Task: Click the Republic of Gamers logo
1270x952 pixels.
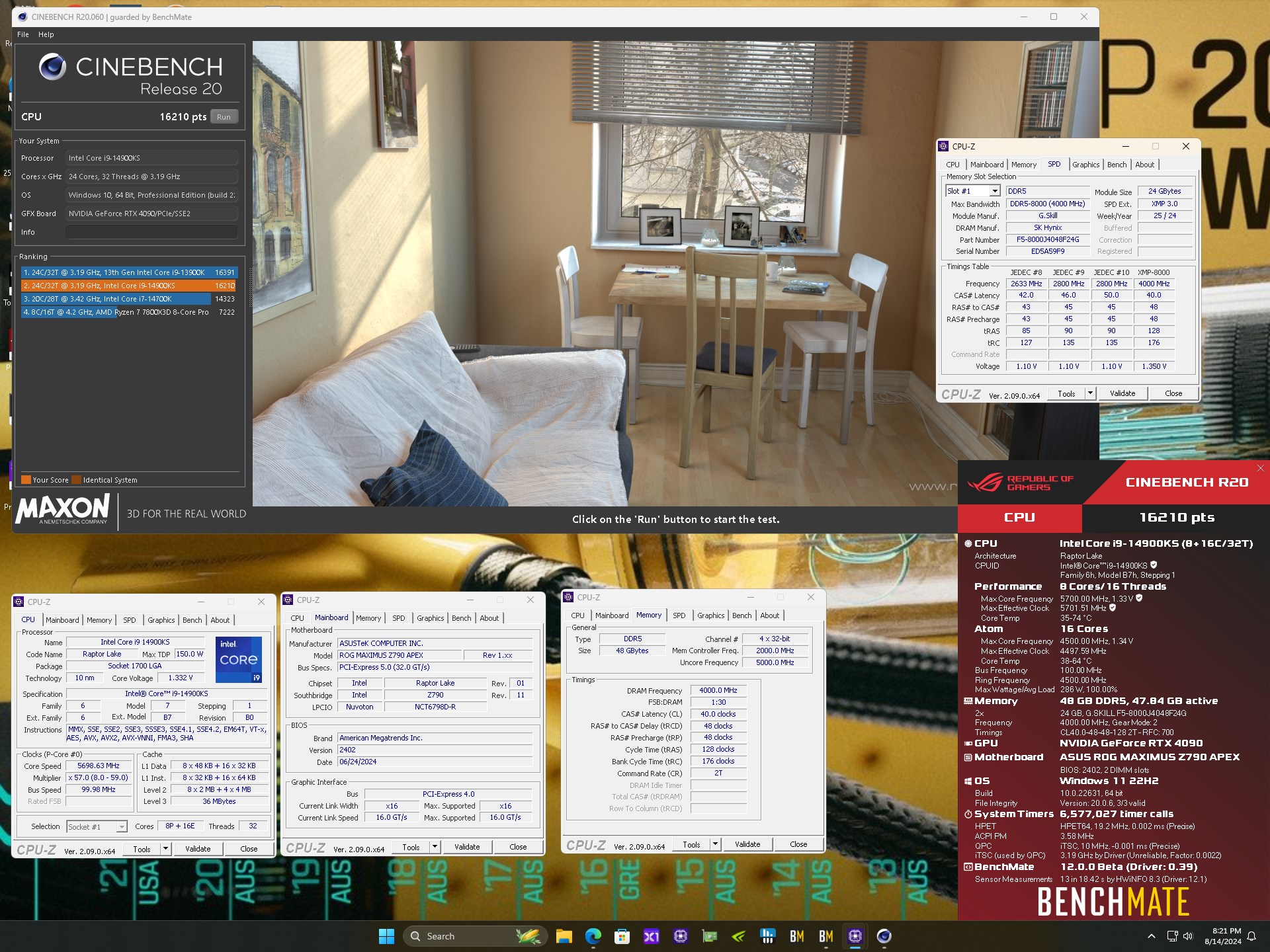Action: [1021, 483]
